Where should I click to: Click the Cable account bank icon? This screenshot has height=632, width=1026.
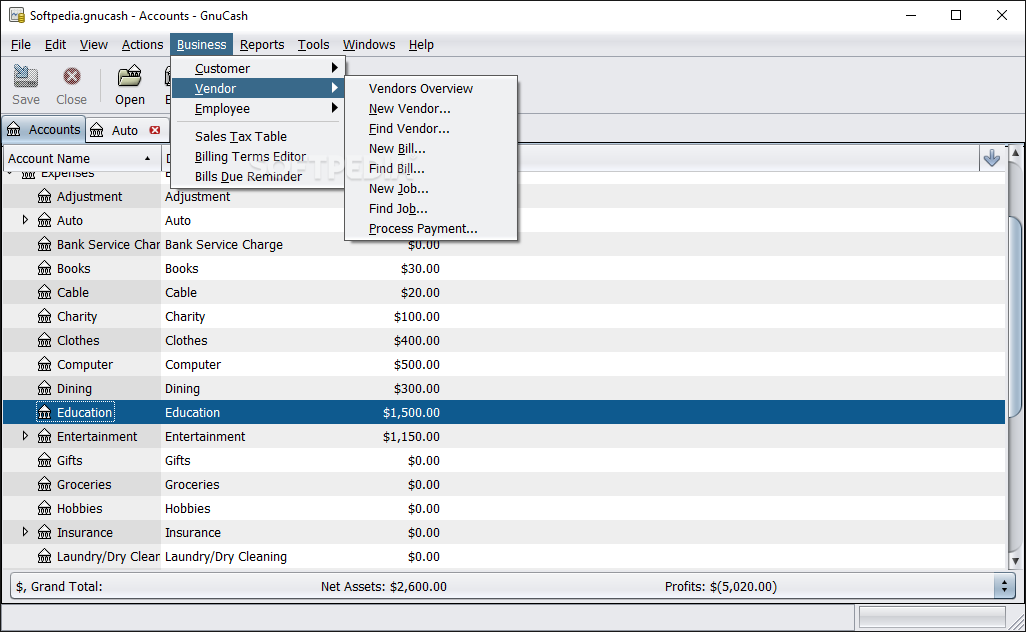44,292
